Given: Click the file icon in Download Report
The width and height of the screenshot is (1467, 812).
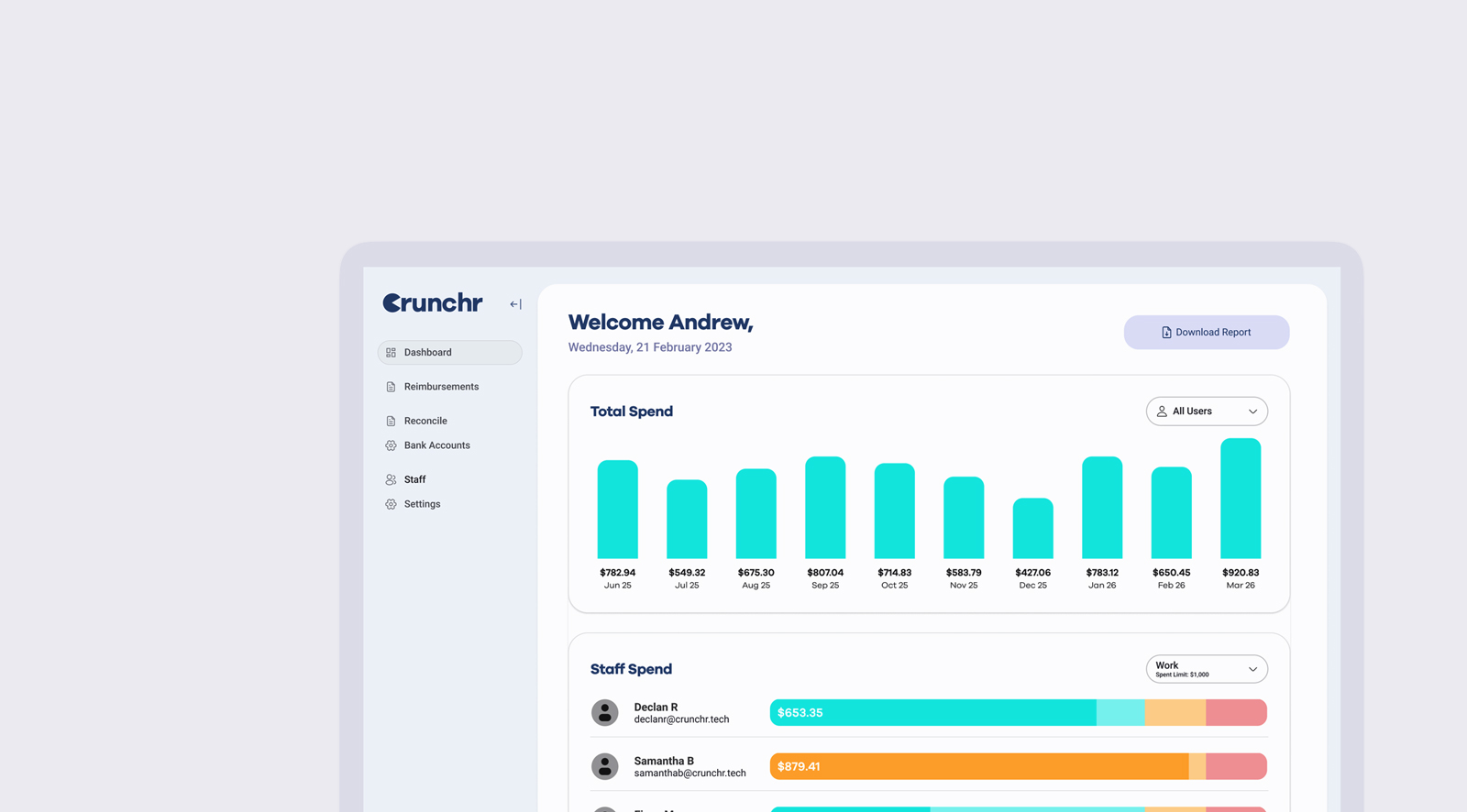Looking at the screenshot, I should pos(1166,333).
